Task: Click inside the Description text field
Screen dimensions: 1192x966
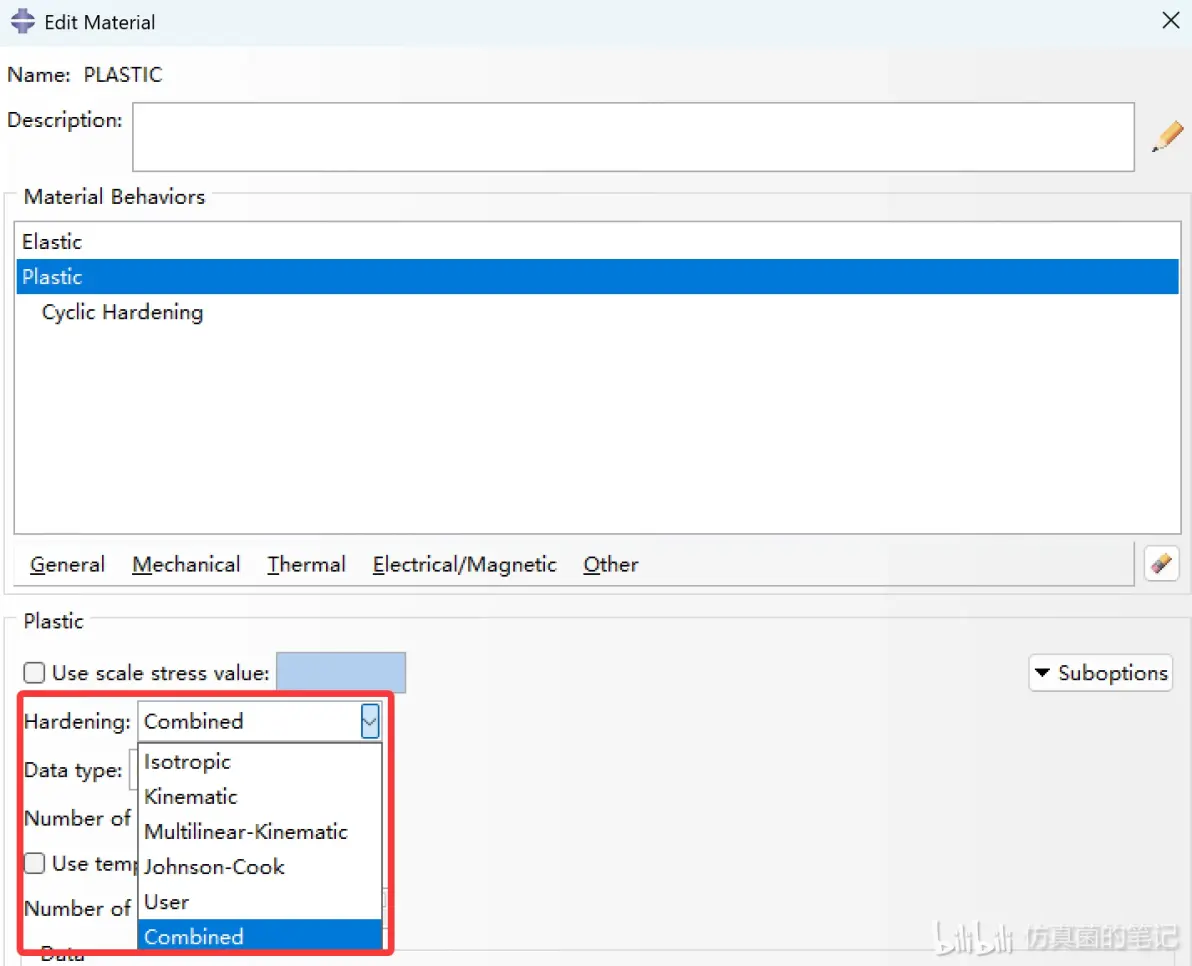Action: coord(633,137)
